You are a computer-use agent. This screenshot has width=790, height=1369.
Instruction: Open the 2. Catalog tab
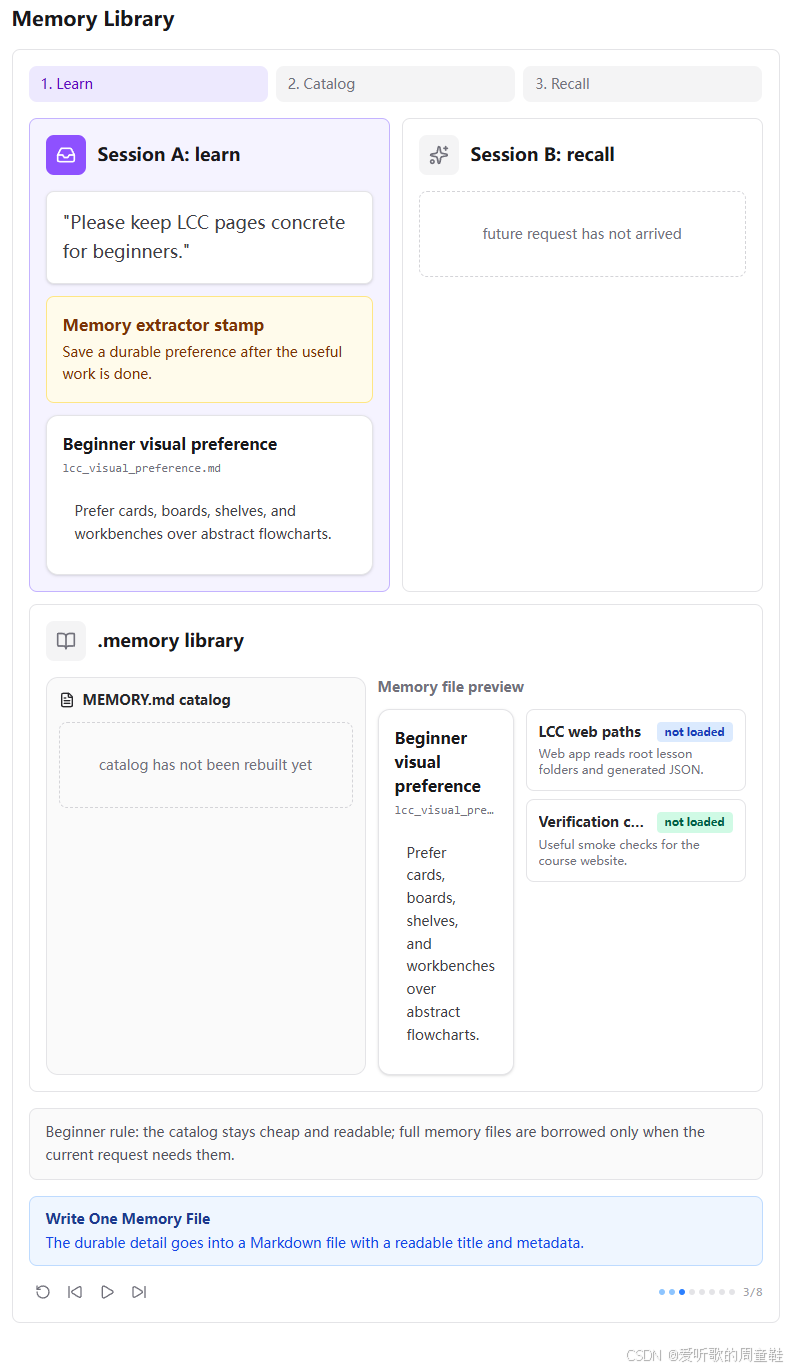395,84
